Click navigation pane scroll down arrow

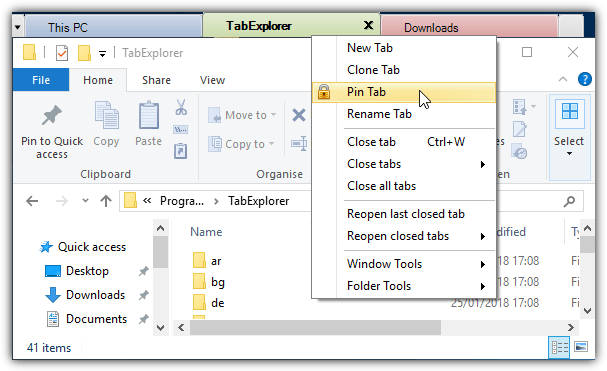pyautogui.click(x=160, y=328)
